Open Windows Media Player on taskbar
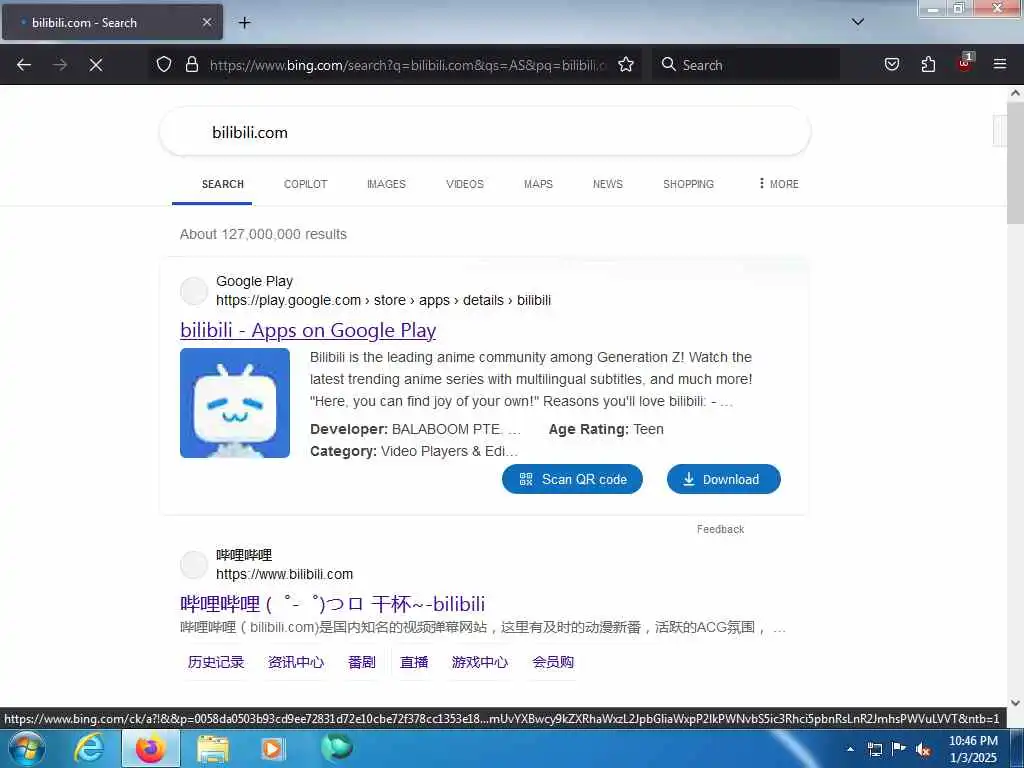The width and height of the screenshot is (1024, 768). [273, 748]
